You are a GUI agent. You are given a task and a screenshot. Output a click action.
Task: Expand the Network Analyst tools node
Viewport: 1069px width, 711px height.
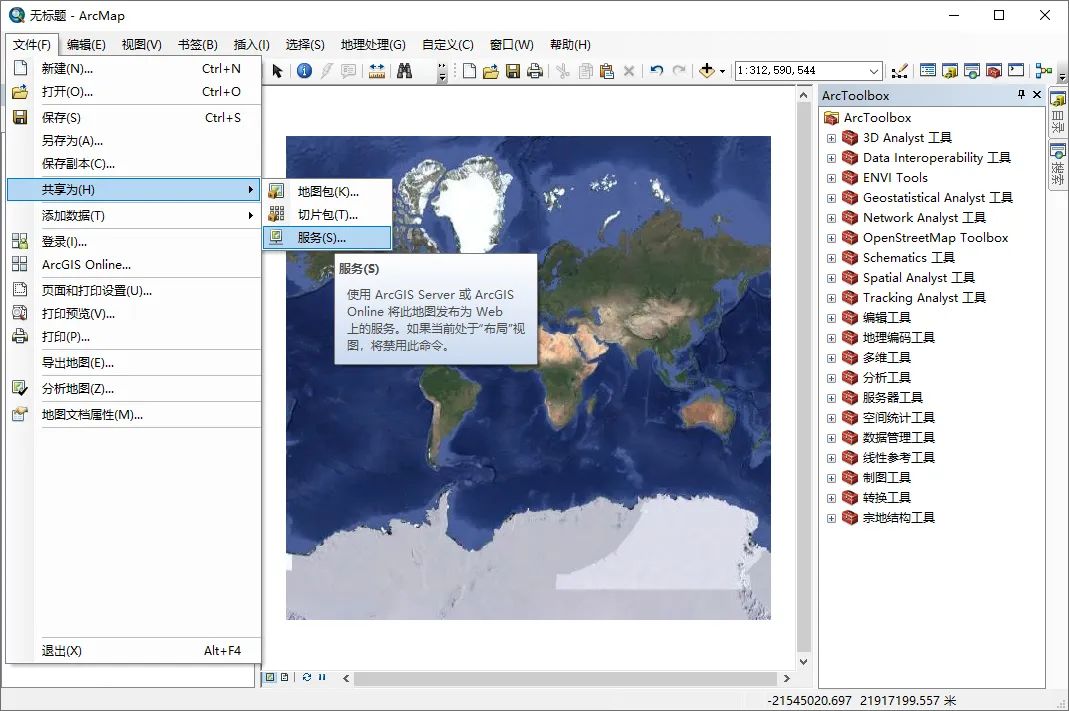tap(831, 218)
